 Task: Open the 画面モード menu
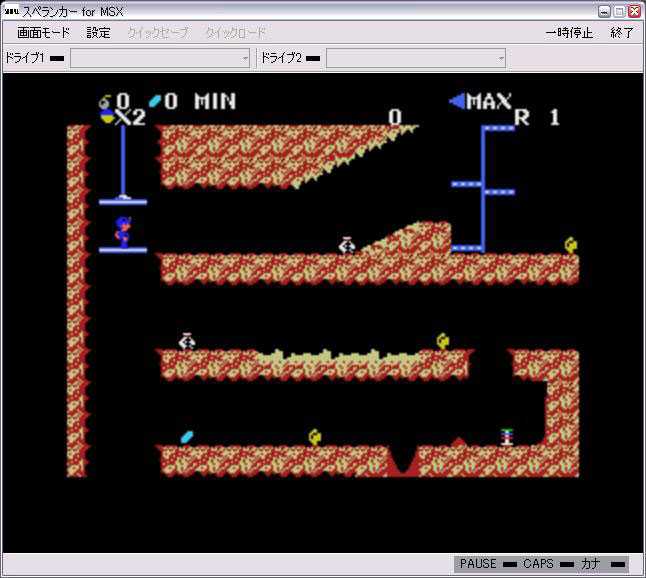click(43, 33)
